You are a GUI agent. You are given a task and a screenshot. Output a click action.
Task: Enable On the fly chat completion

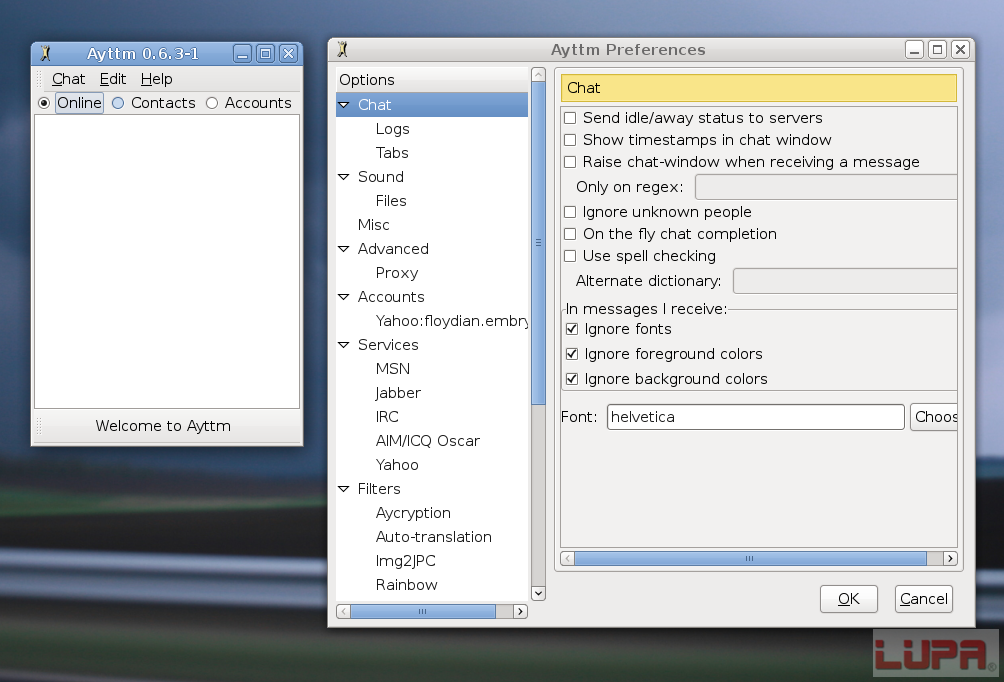click(570, 234)
